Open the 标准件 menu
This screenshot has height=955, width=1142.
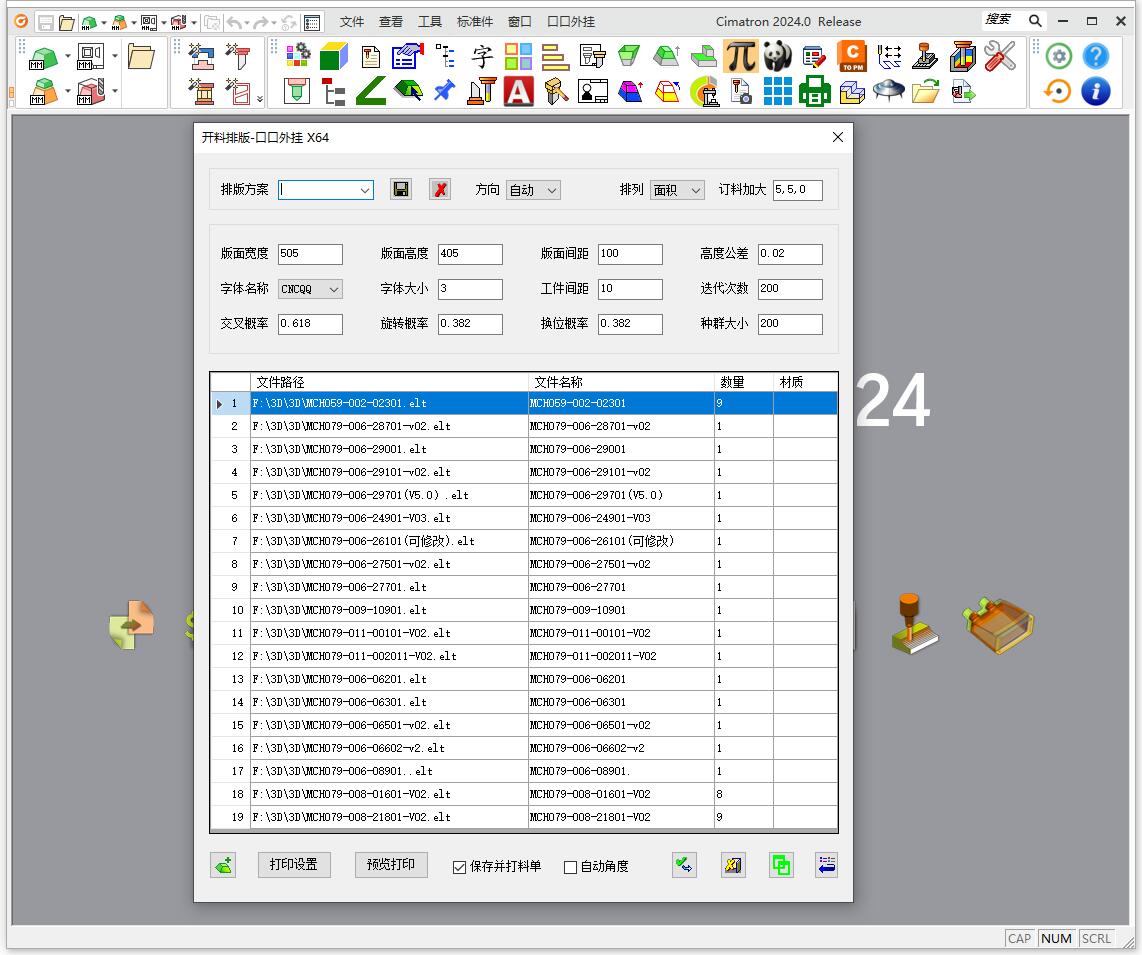(x=475, y=21)
